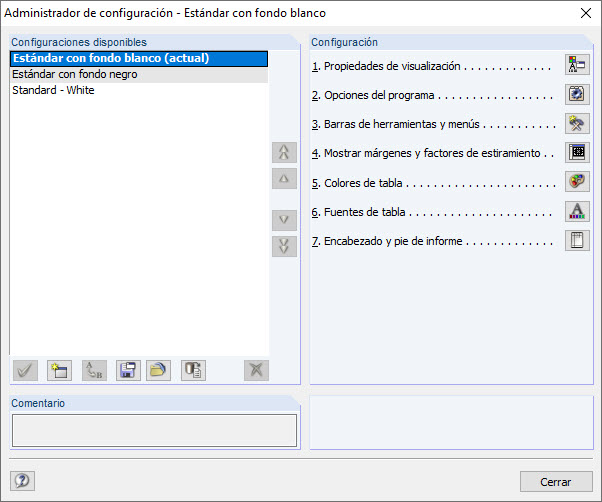The height and width of the screenshot is (502, 602).
Task: Click the move up arrow button
Action: pos(284,178)
